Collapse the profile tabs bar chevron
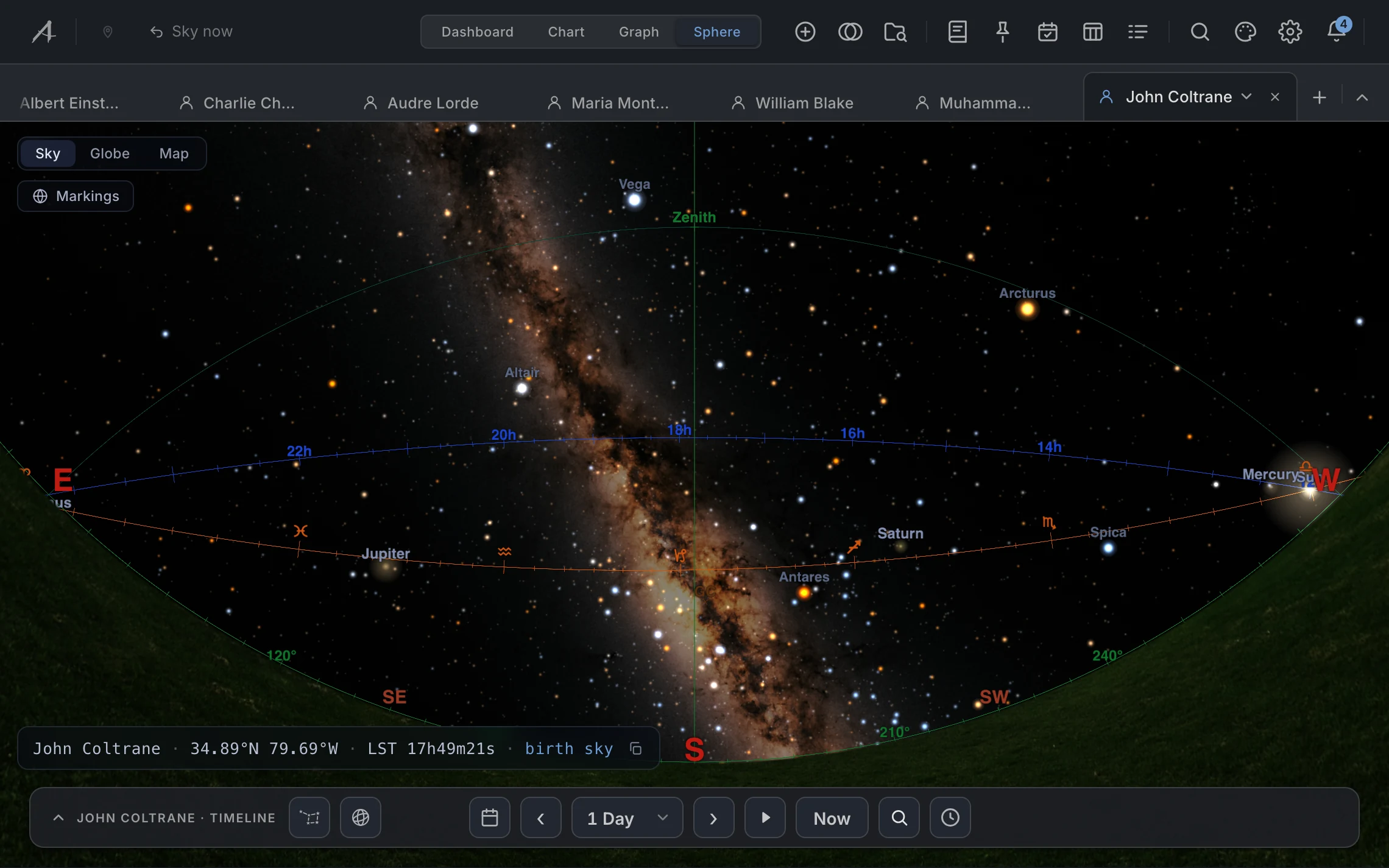 (1362, 97)
